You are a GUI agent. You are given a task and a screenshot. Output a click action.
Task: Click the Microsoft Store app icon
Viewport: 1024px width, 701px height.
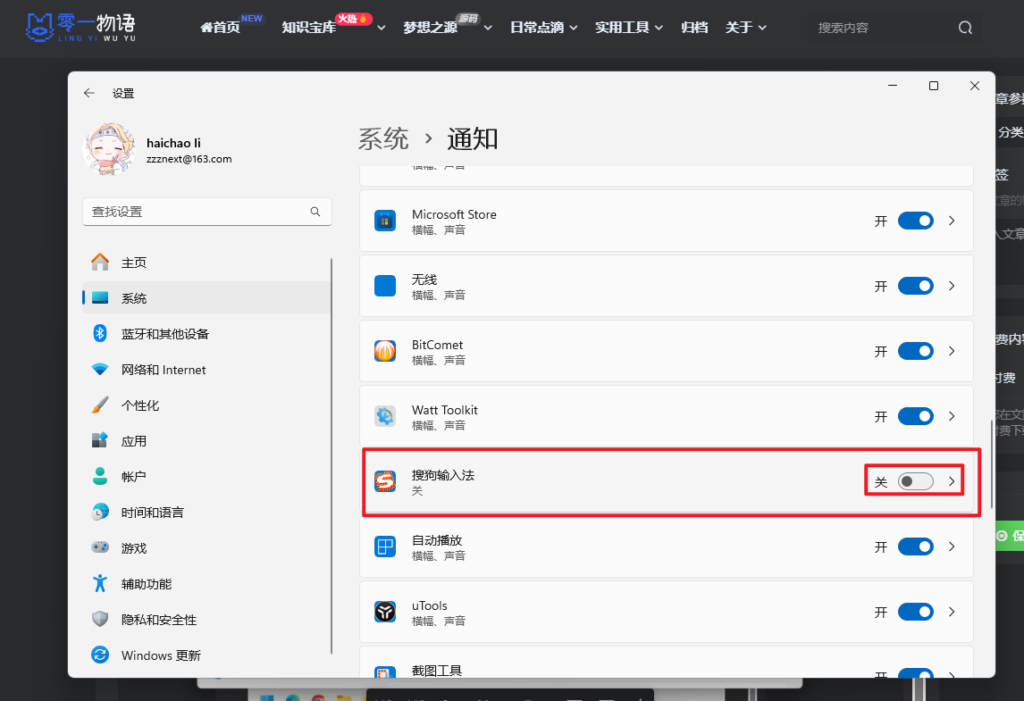(385, 221)
